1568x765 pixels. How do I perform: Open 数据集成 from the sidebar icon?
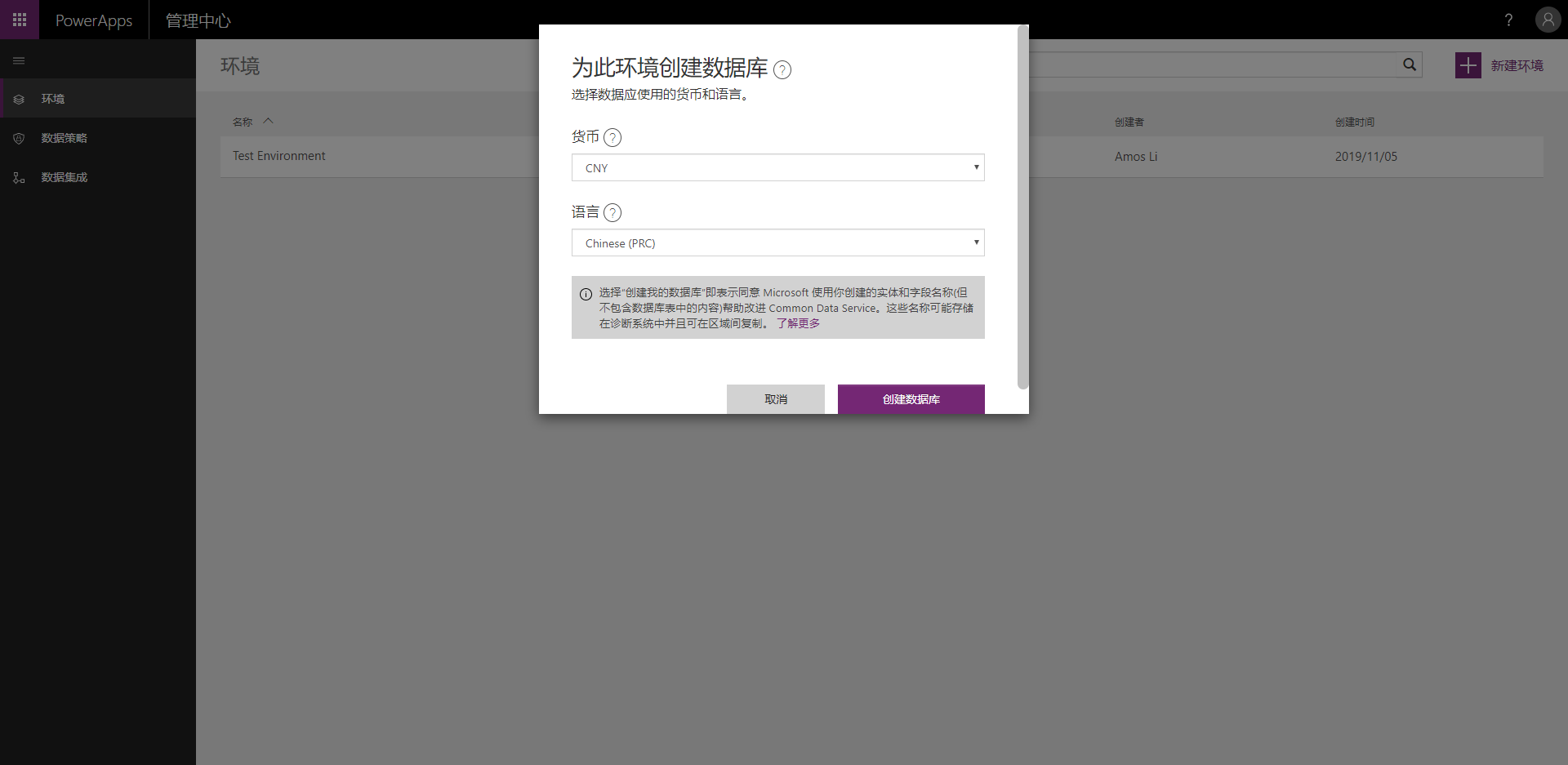click(x=18, y=177)
